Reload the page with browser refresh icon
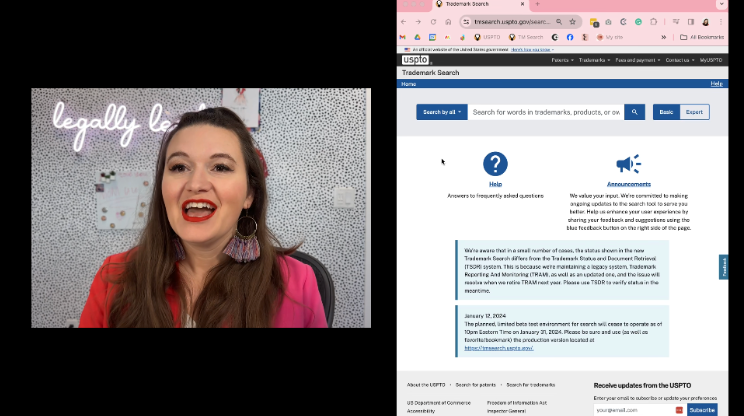The width and height of the screenshot is (744, 416). (x=433, y=22)
